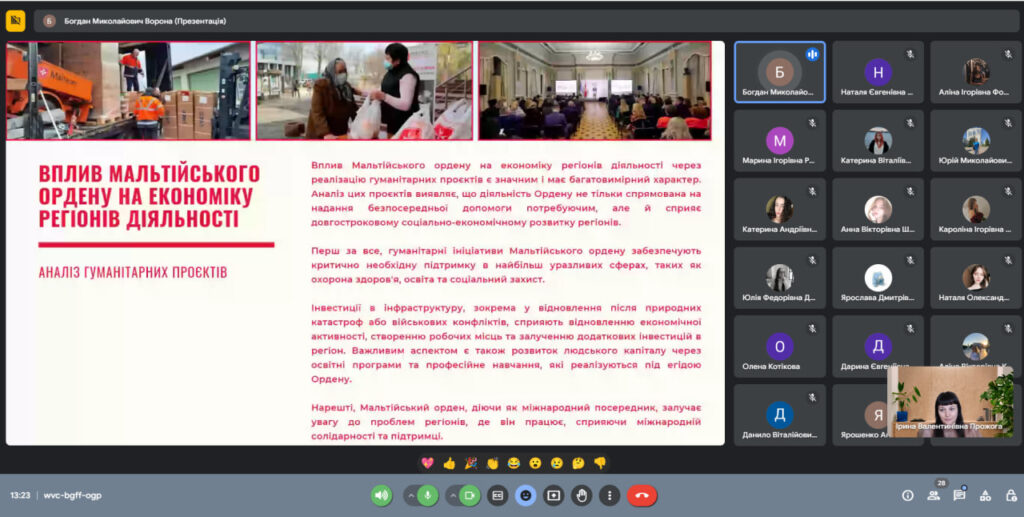Show the participants list panel

pyautogui.click(x=934, y=495)
